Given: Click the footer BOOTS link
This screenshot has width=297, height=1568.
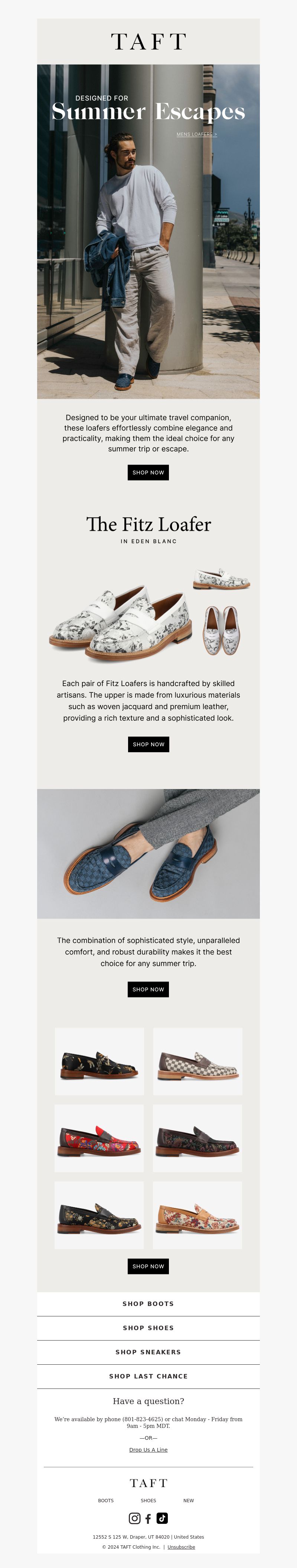Looking at the screenshot, I should [106, 1500].
